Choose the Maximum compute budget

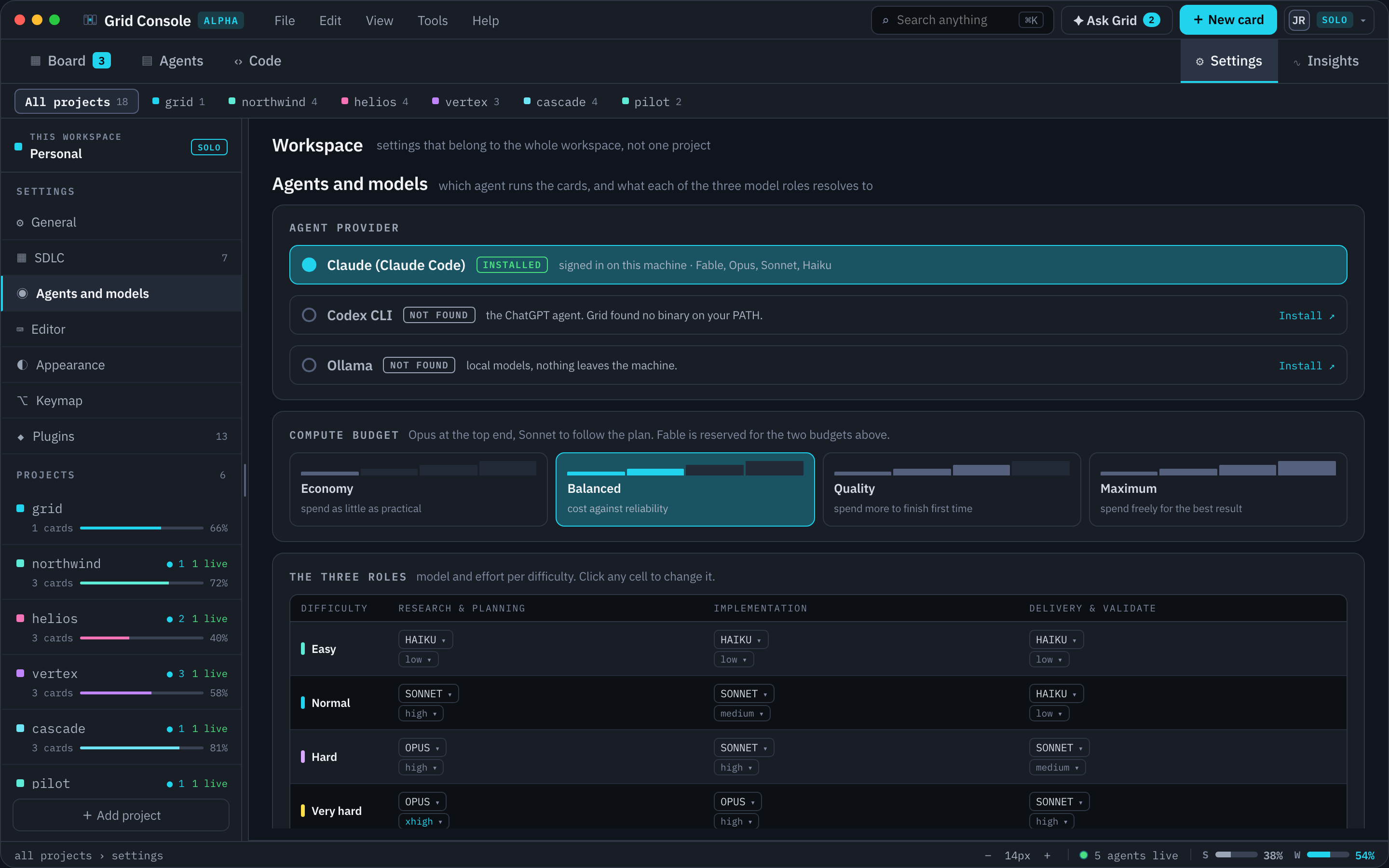(x=1217, y=489)
